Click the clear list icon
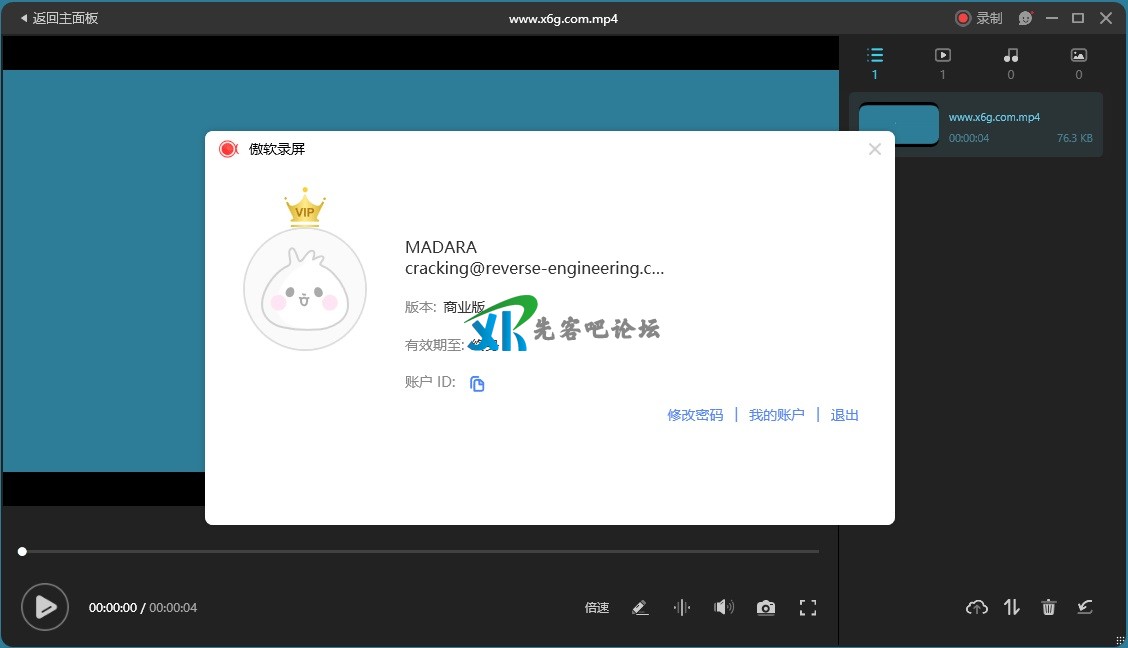 pos(1085,607)
